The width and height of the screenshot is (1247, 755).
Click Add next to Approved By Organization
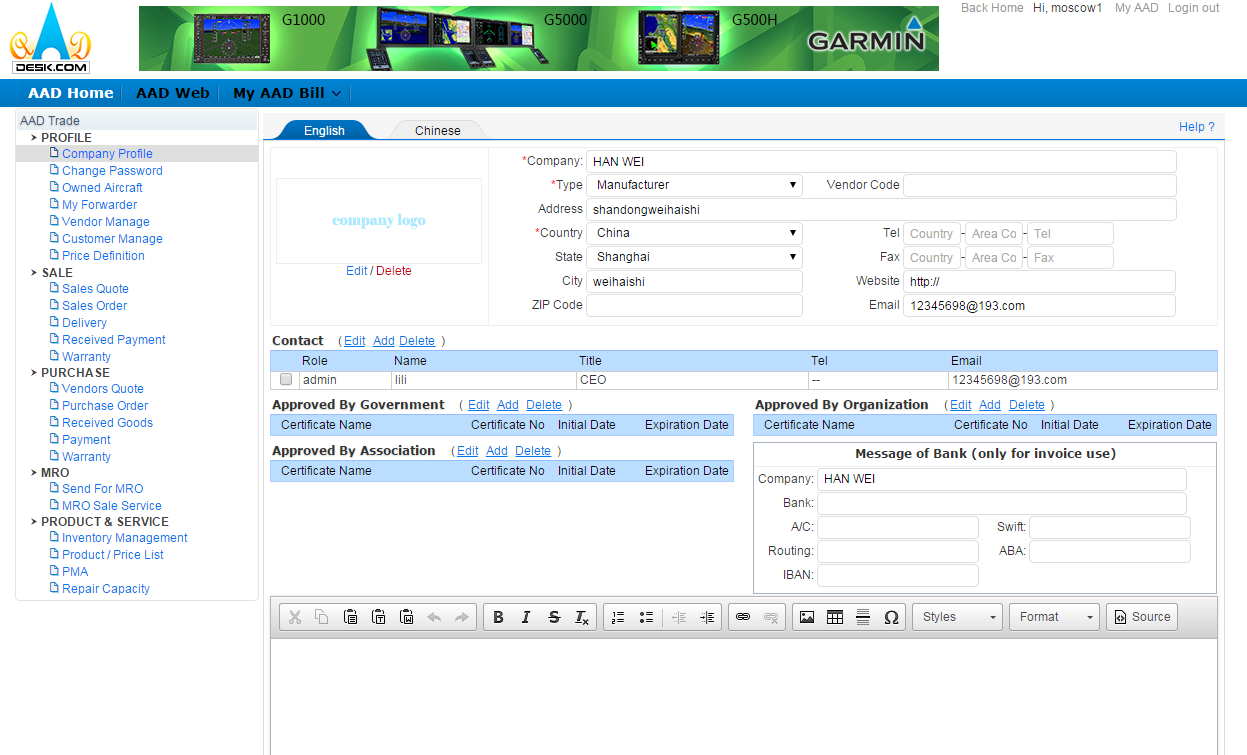pyautogui.click(x=990, y=405)
